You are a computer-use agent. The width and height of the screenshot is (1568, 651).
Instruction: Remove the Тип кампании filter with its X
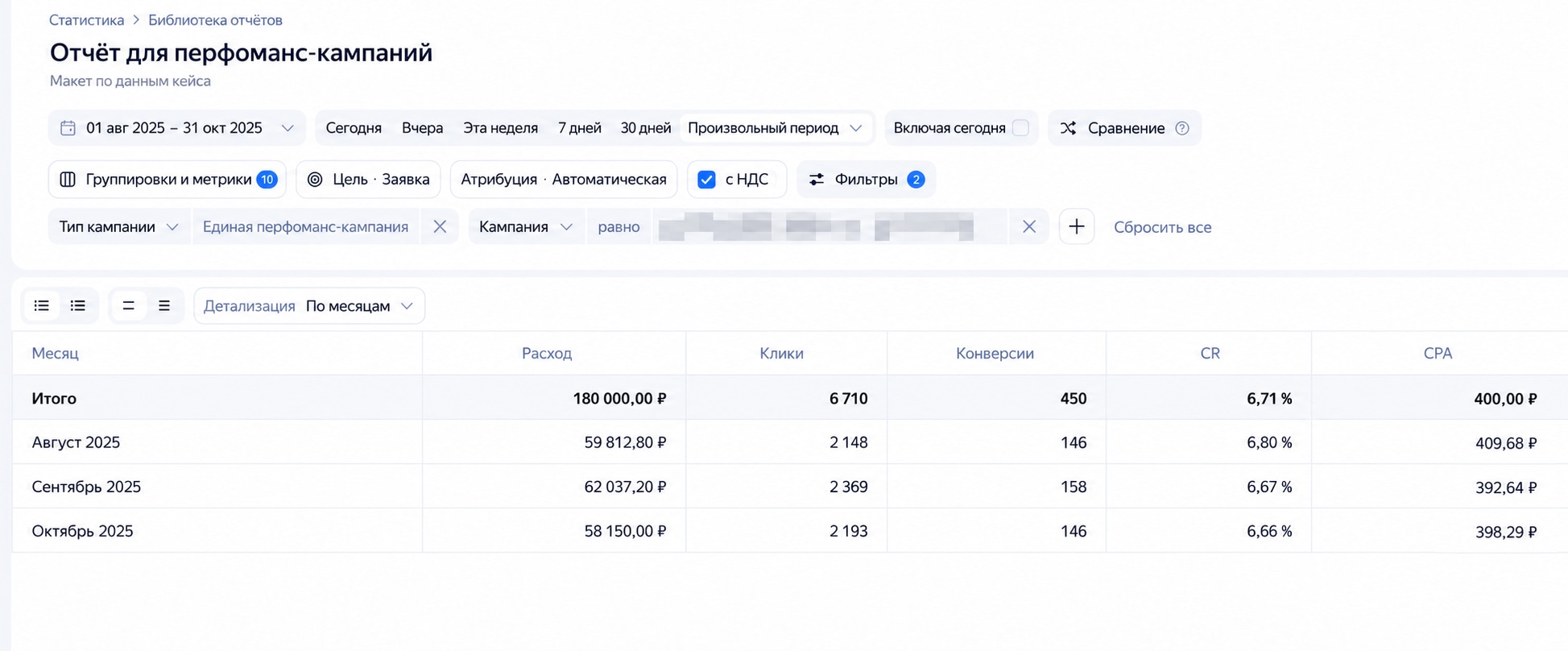click(440, 226)
